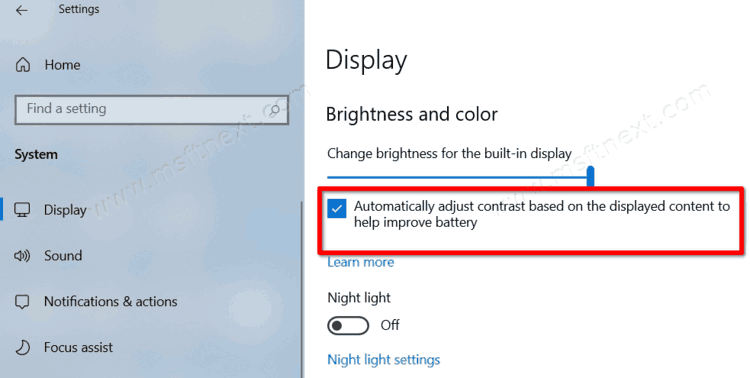Click the brightness slider handle
Viewport: 750px width, 378px height.
click(591, 176)
